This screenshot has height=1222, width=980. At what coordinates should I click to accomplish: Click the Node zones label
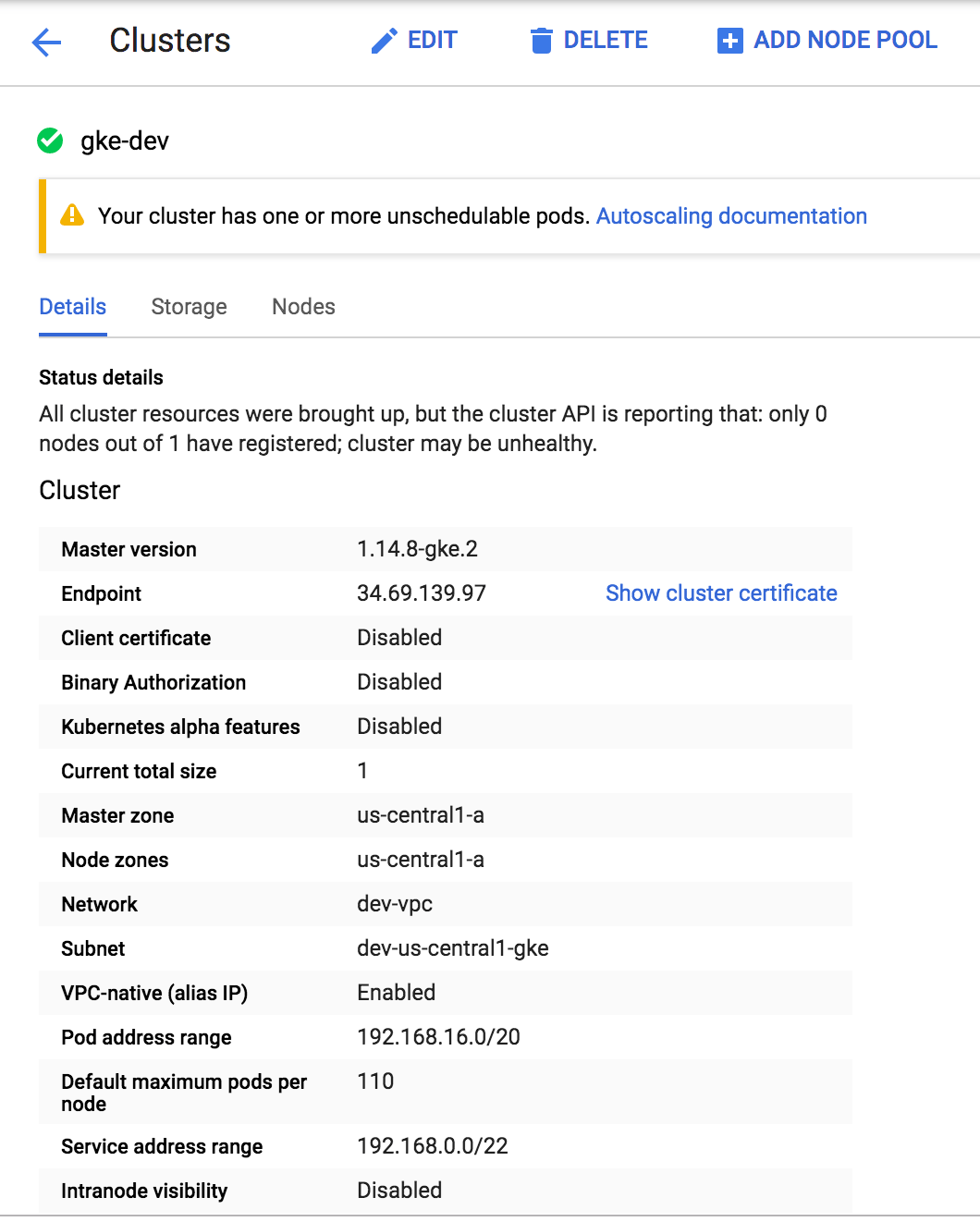115,861
